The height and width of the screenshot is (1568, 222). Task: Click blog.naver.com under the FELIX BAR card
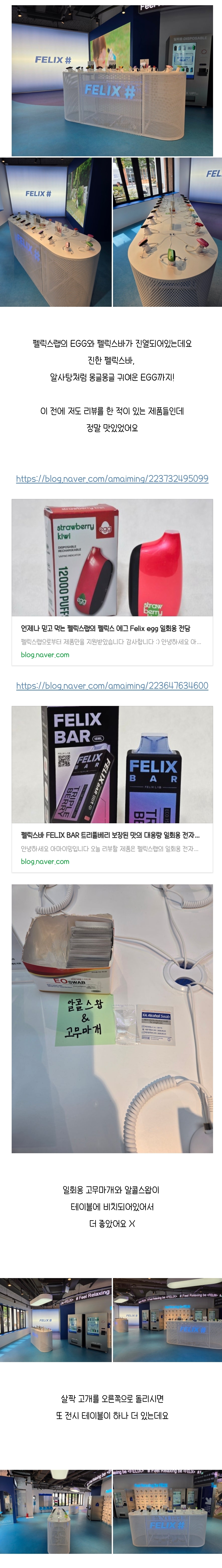coord(45,861)
